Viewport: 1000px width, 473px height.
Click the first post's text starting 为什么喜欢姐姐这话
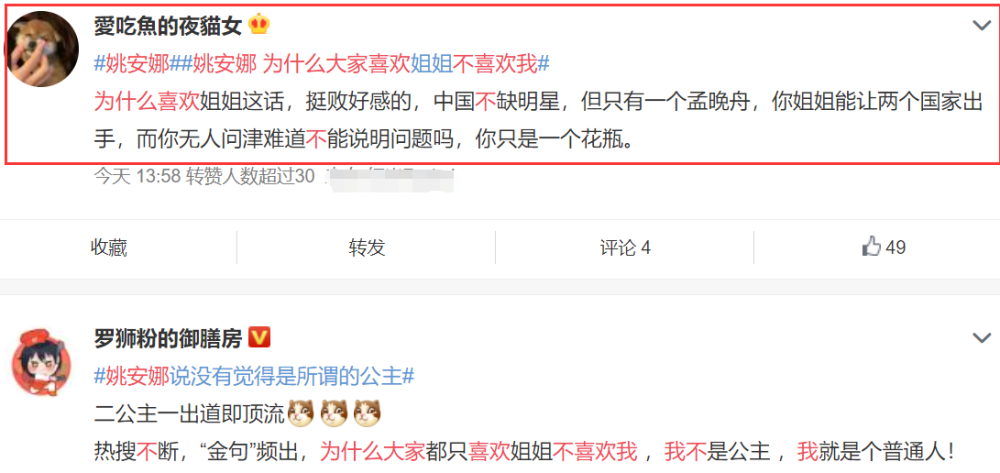click(538, 120)
